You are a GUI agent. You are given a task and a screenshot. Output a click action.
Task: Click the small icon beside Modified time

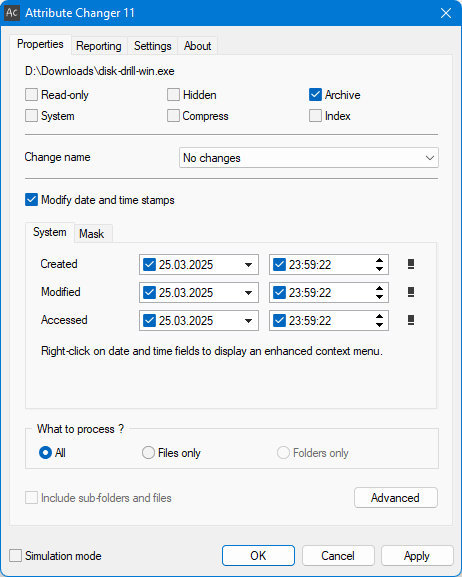(x=411, y=292)
